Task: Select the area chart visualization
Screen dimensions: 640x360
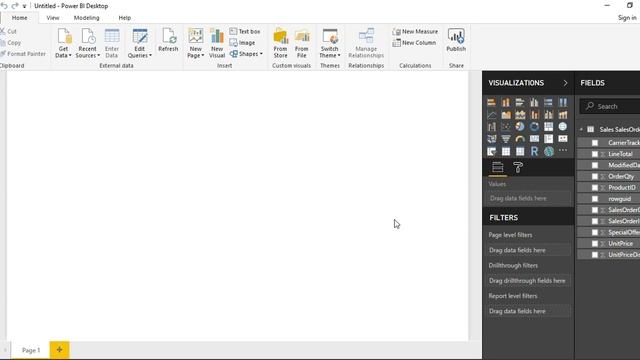Action: coord(506,115)
